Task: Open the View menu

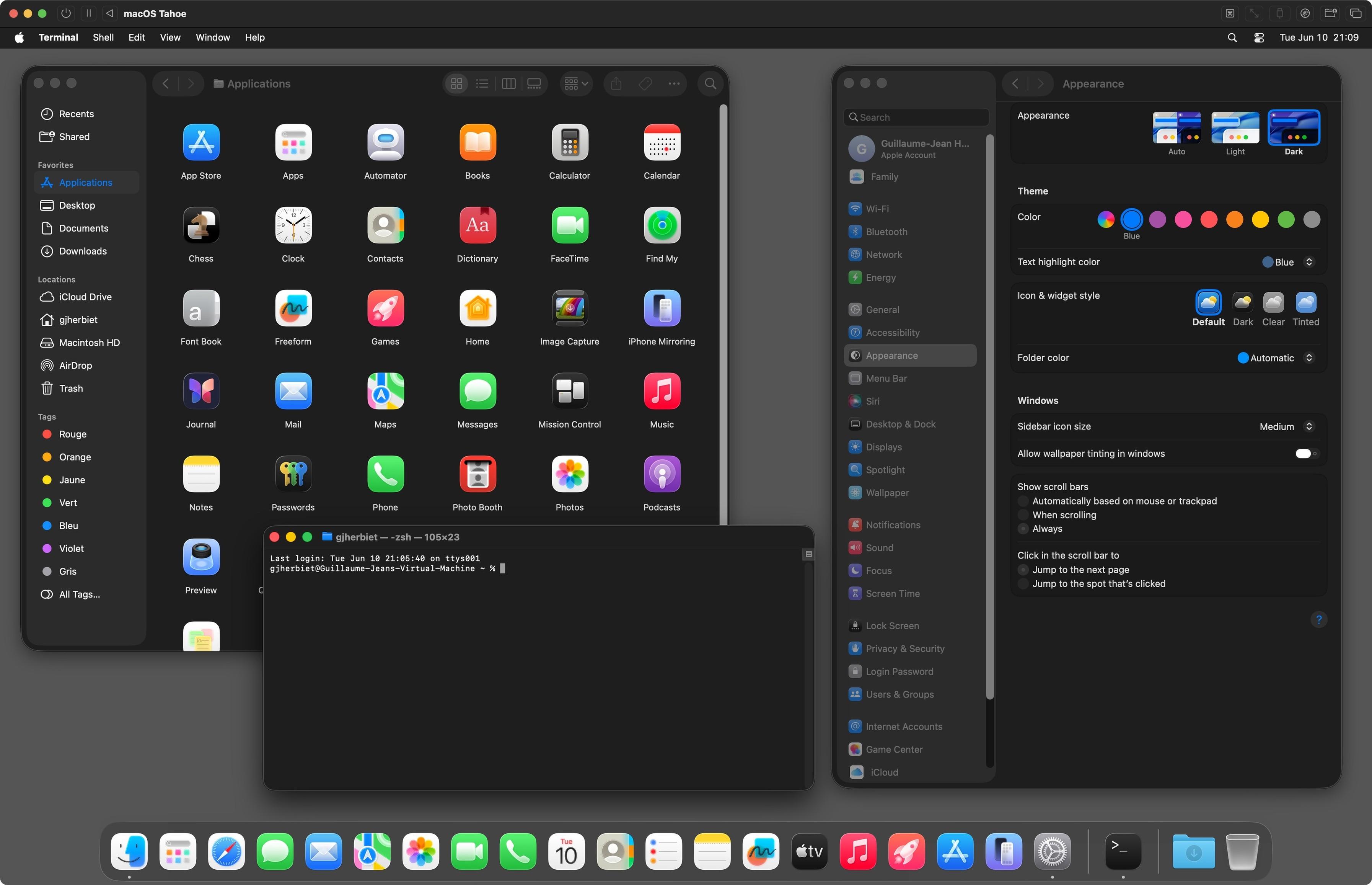Action: click(170, 38)
